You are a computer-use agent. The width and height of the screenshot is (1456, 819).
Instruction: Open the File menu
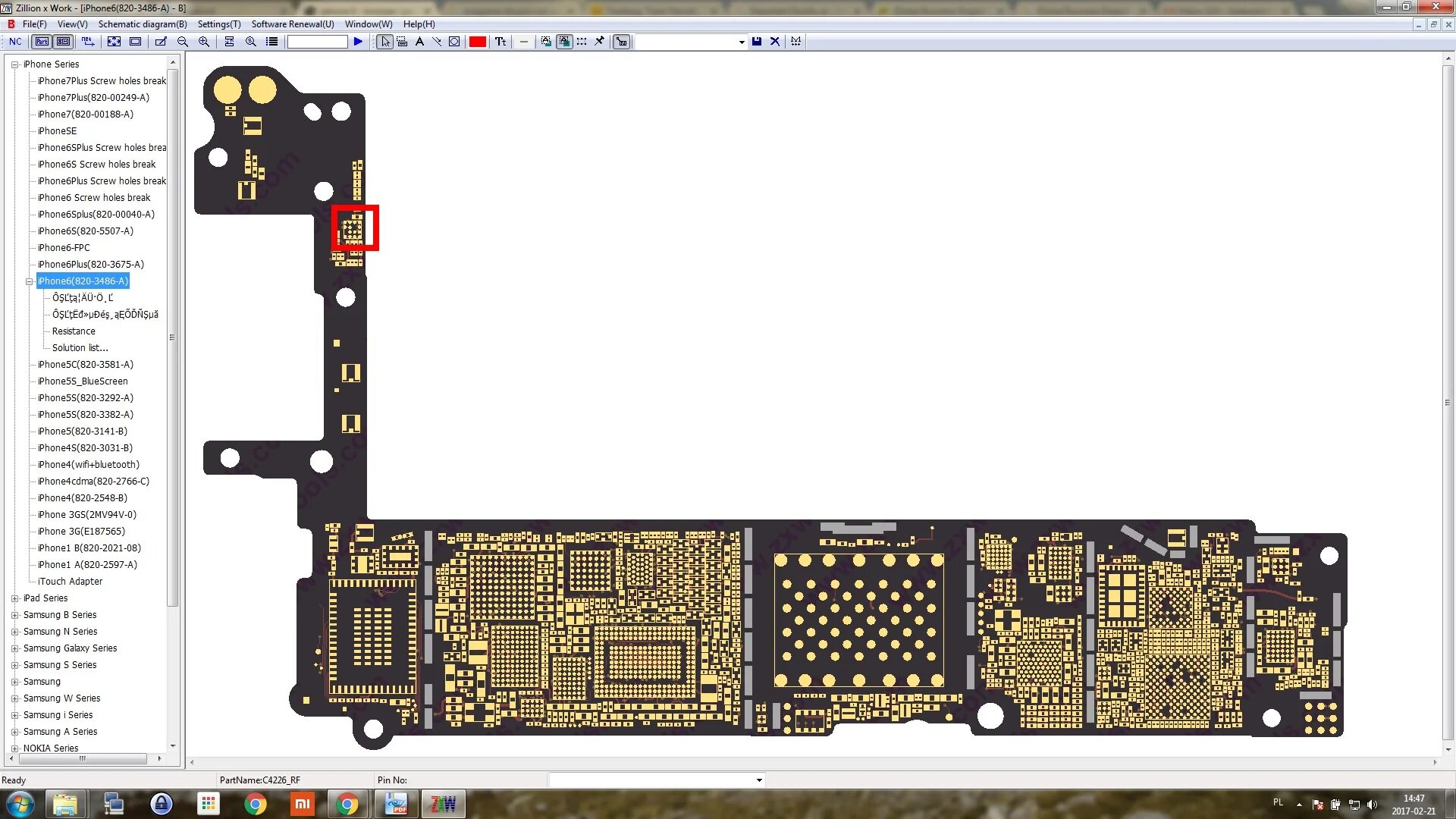pyautogui.click(x=34, y=24)
